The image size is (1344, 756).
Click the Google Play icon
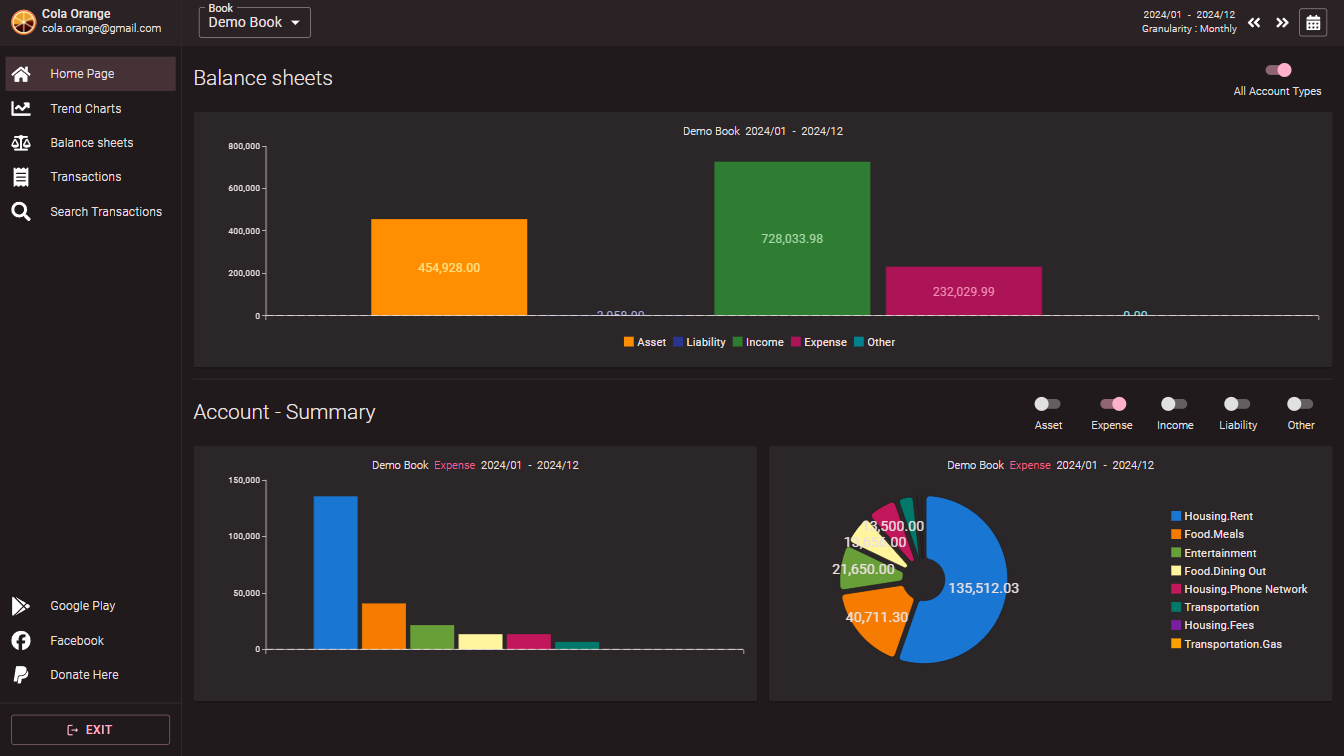click(21, 606)
